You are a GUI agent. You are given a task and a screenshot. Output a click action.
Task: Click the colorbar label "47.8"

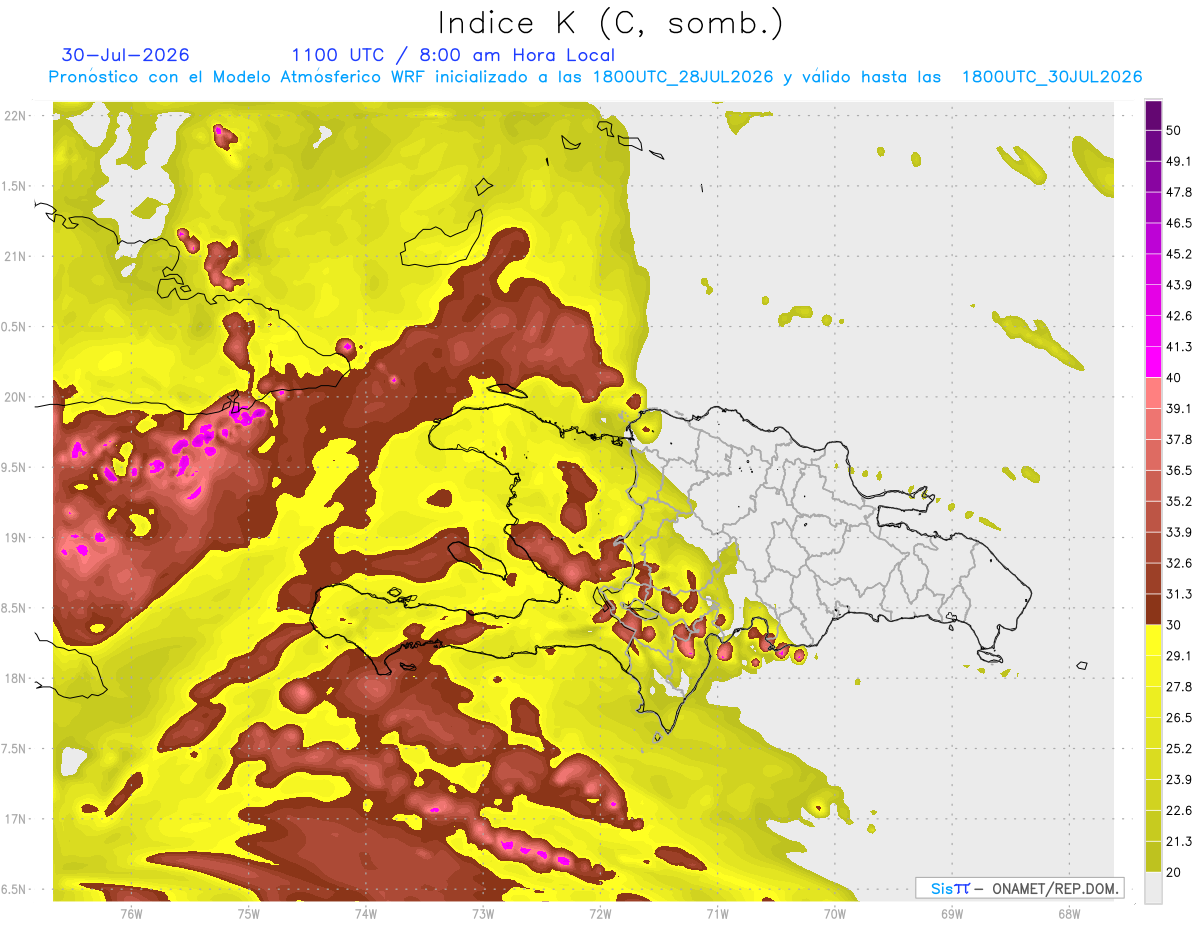click(1178, 192)
